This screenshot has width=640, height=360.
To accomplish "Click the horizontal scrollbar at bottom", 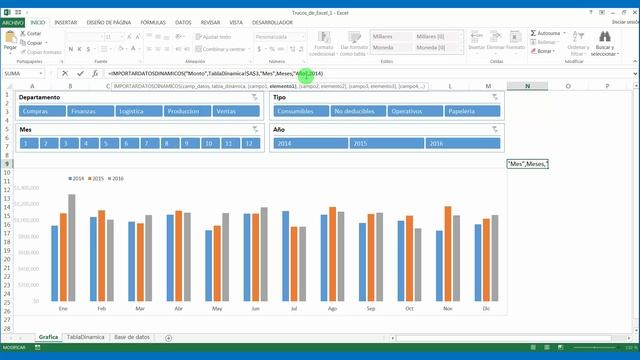I will point(504,338).
